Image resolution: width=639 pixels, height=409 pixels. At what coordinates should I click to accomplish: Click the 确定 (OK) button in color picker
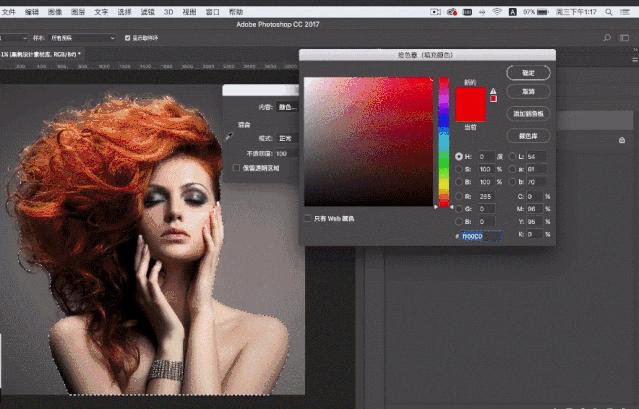click(x=528, y=73)
